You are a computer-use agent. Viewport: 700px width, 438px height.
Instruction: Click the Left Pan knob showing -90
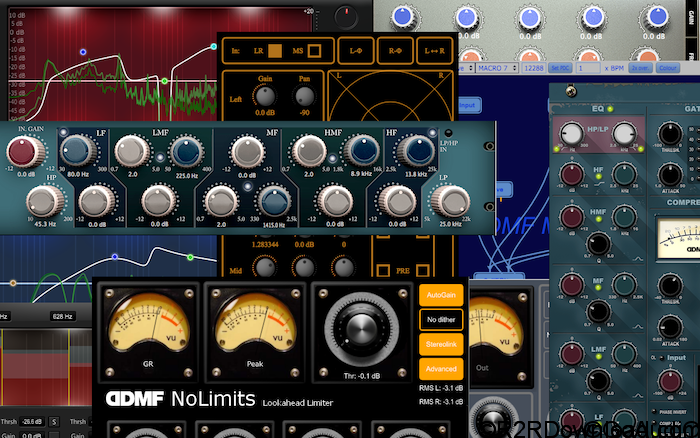[304, 96]
